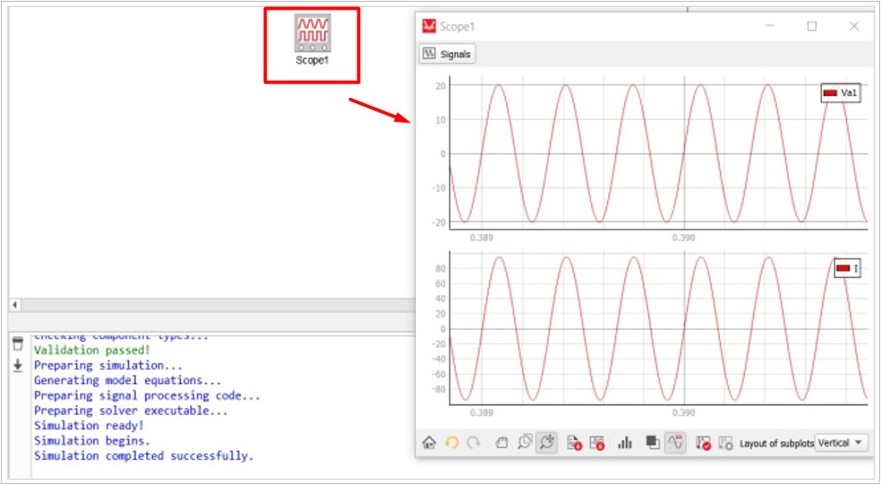The width and height of the screenshot is (881, 485).
Task: Open the Layout of subplots dropdown
Action: pyautogui.click(x=841, y=442)
